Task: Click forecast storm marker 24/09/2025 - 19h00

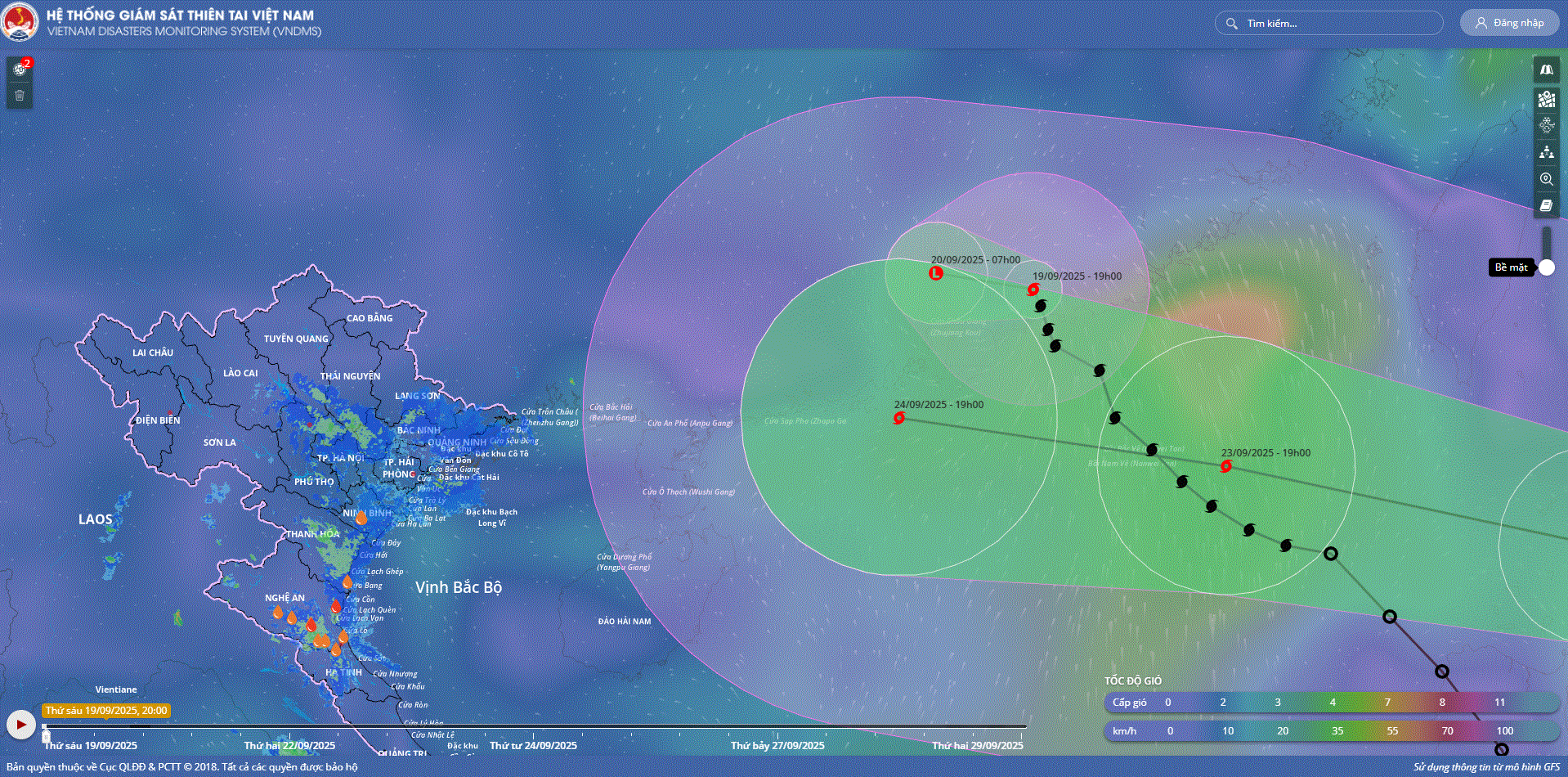Action: point(899,418)
